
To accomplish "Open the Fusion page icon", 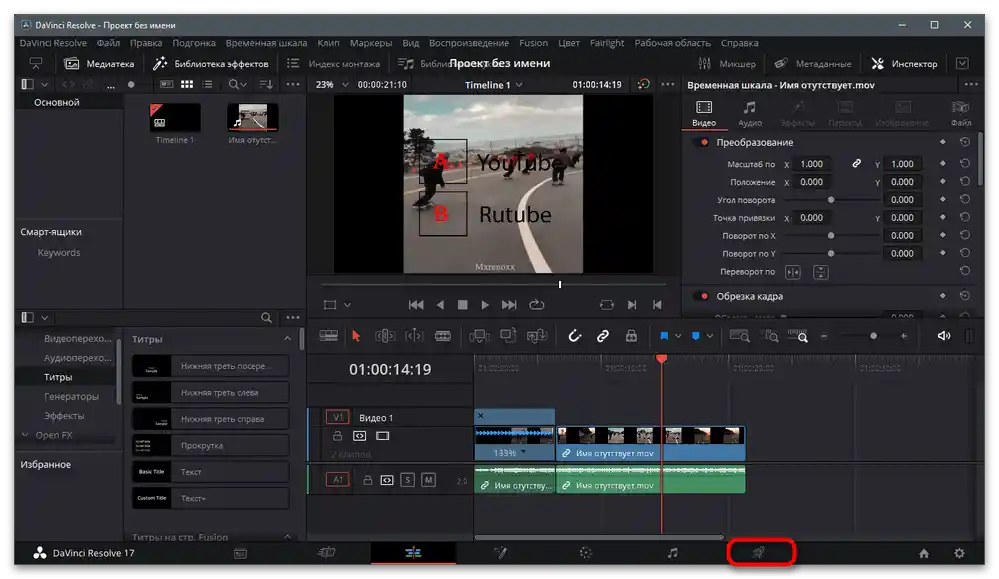I will click(500, 553).
